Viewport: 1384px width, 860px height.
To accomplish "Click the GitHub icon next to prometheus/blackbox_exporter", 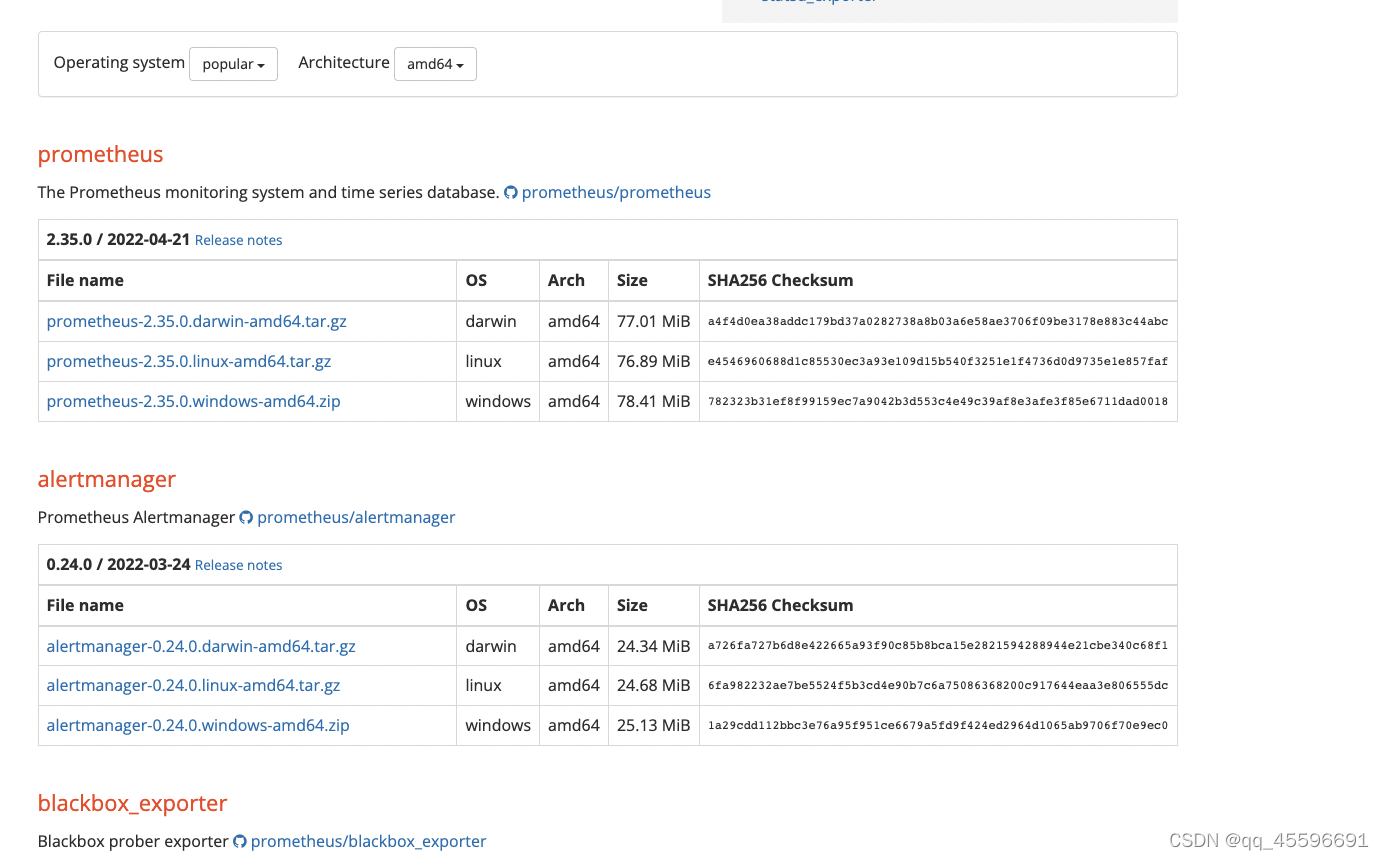I will pyautogui.click(x=240, y=842).
